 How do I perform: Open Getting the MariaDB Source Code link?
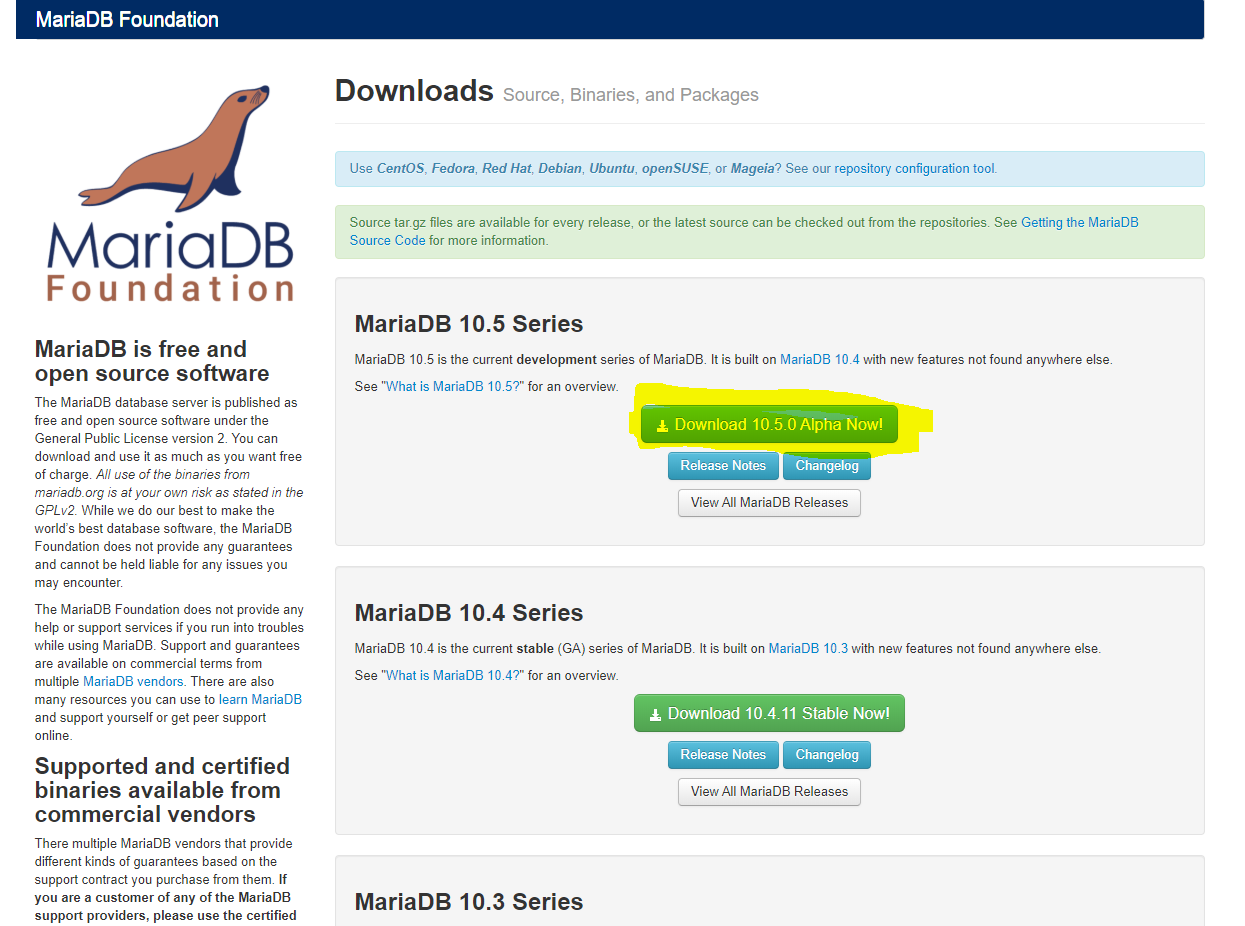(744, 232)
